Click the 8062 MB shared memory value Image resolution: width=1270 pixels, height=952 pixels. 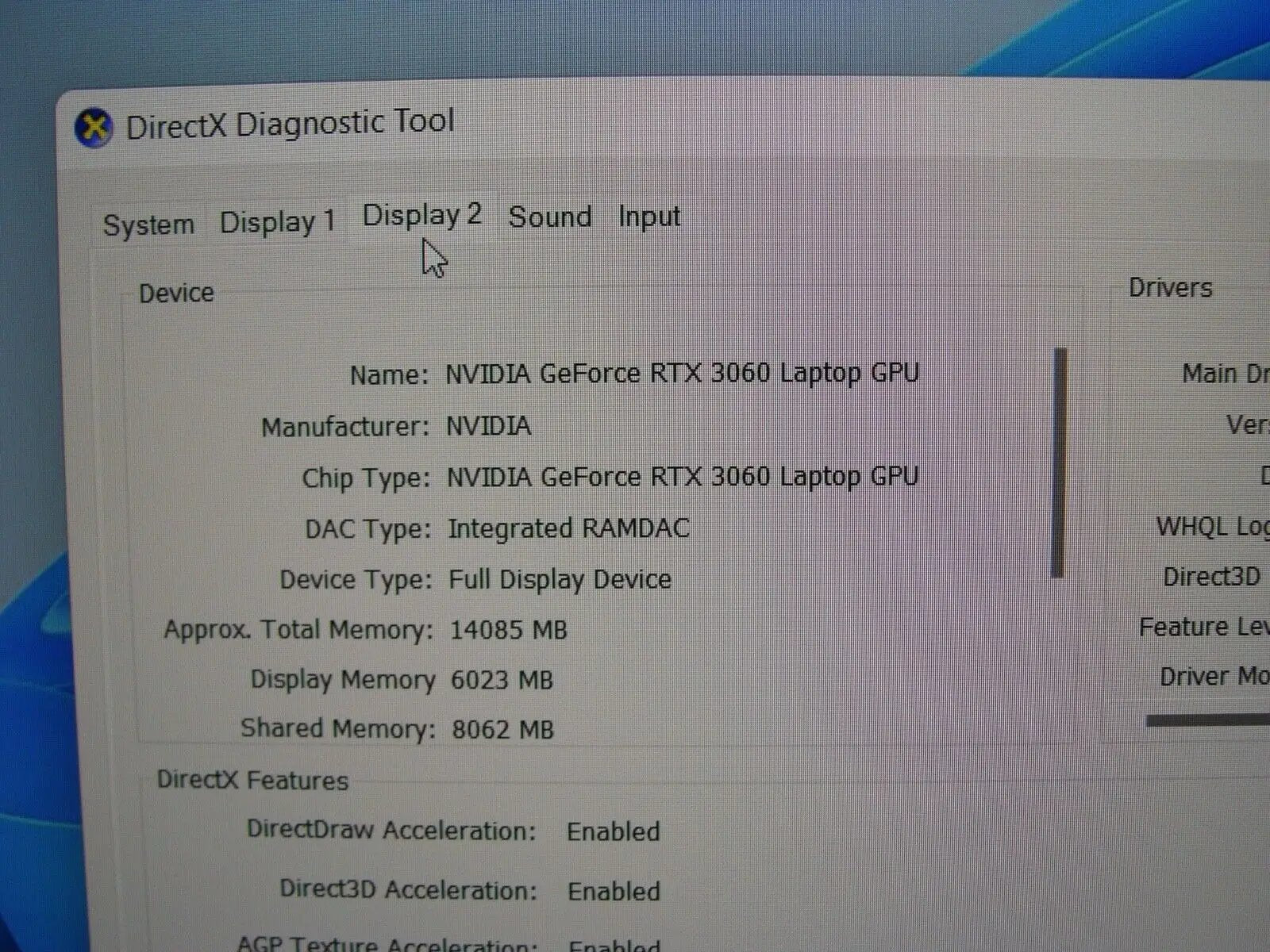tap(502, 729)
